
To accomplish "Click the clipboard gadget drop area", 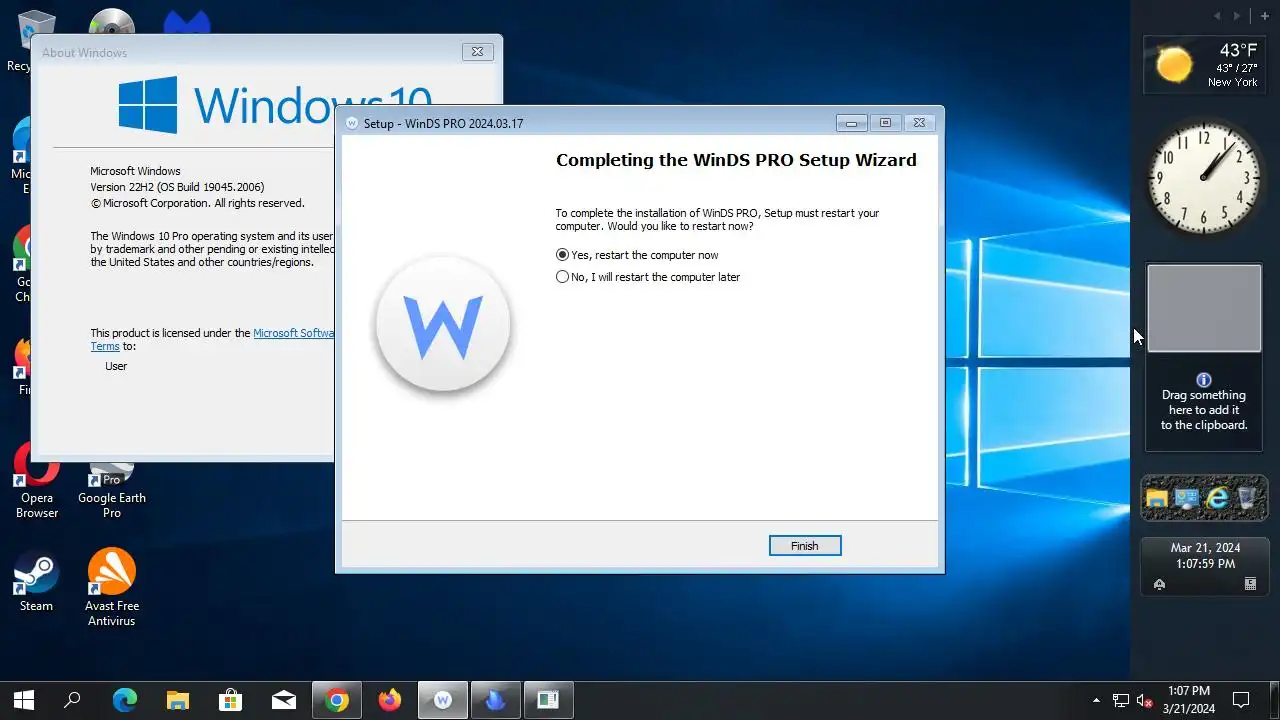I will pyautogui.click(x=1204, y=308).
